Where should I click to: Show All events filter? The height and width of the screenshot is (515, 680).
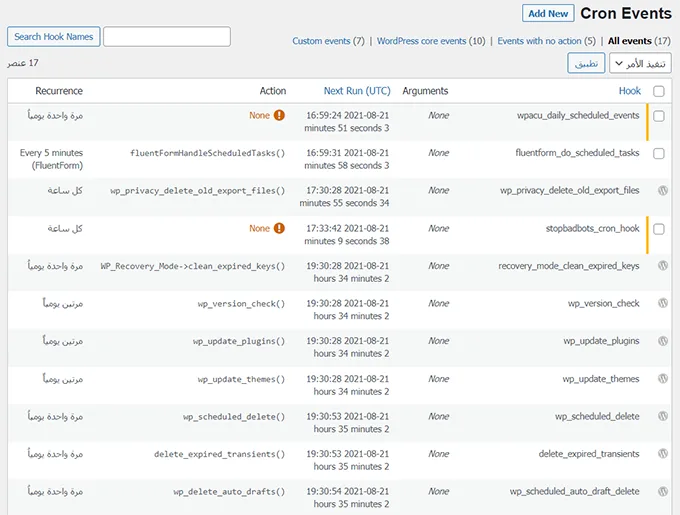point(629,41)
